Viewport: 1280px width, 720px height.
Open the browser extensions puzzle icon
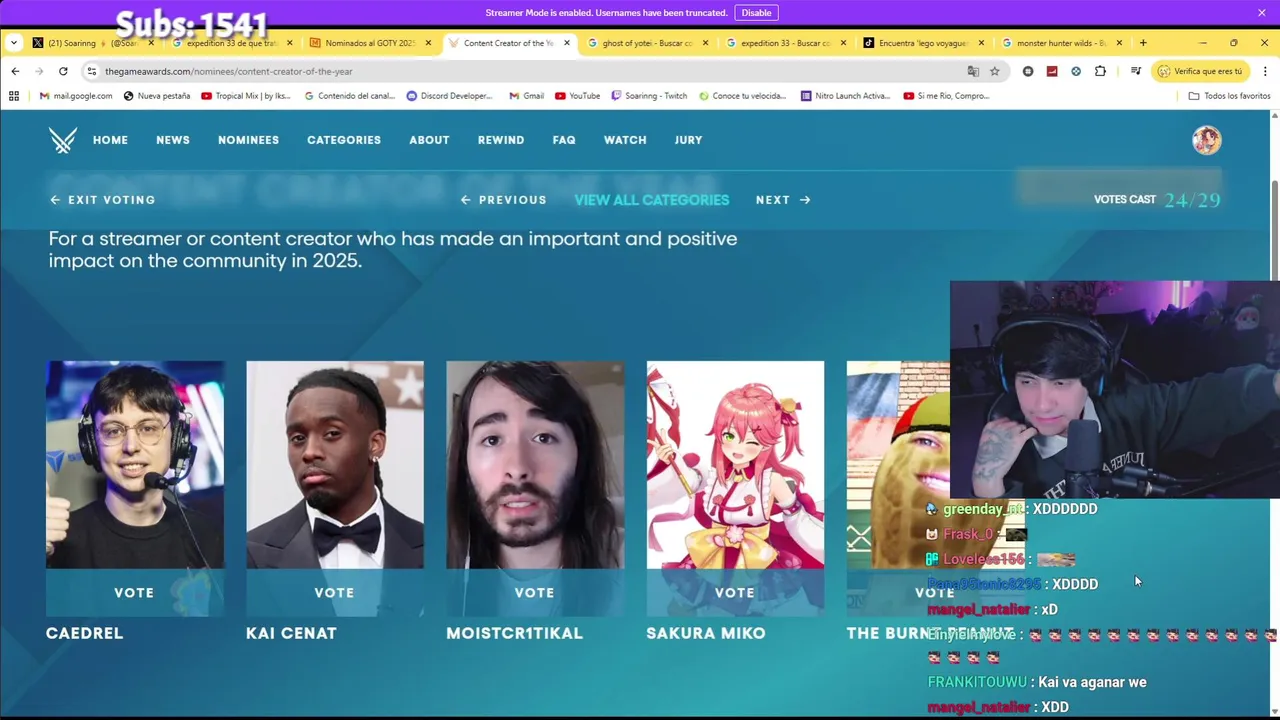tap(1101, 71)
